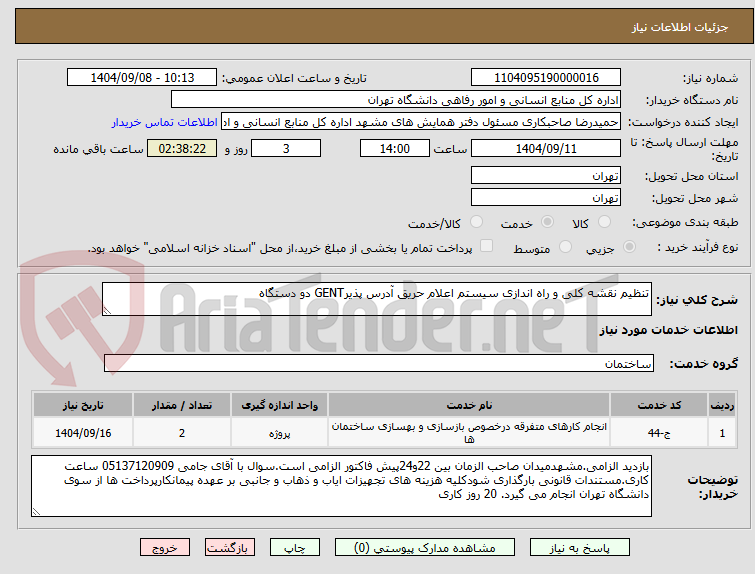The height and width of the screenshot is (574, 755).
Task: Click the خروج exit button
Action: coord(165,548)
